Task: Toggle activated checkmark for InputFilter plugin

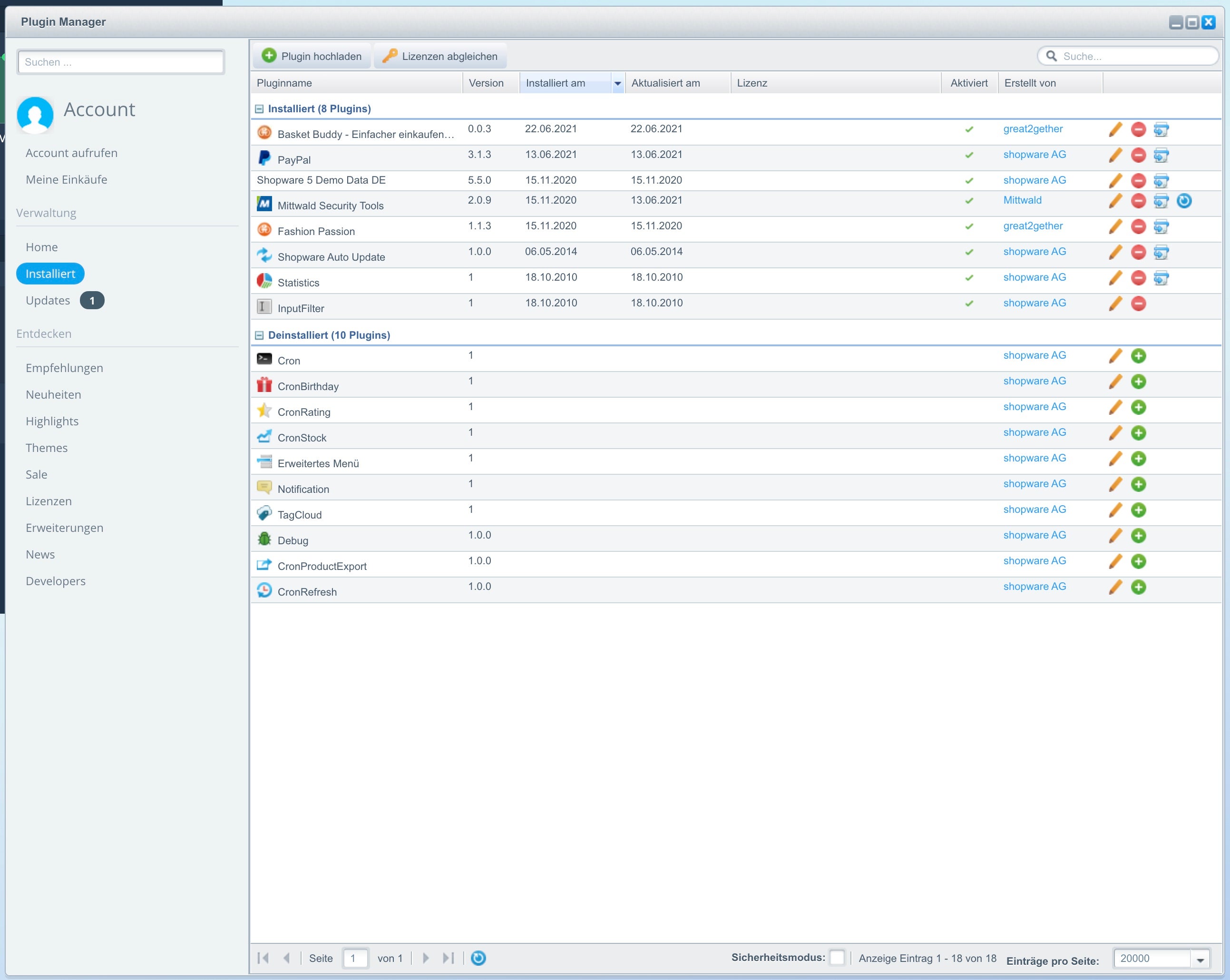Action: [x=969, y=304]
